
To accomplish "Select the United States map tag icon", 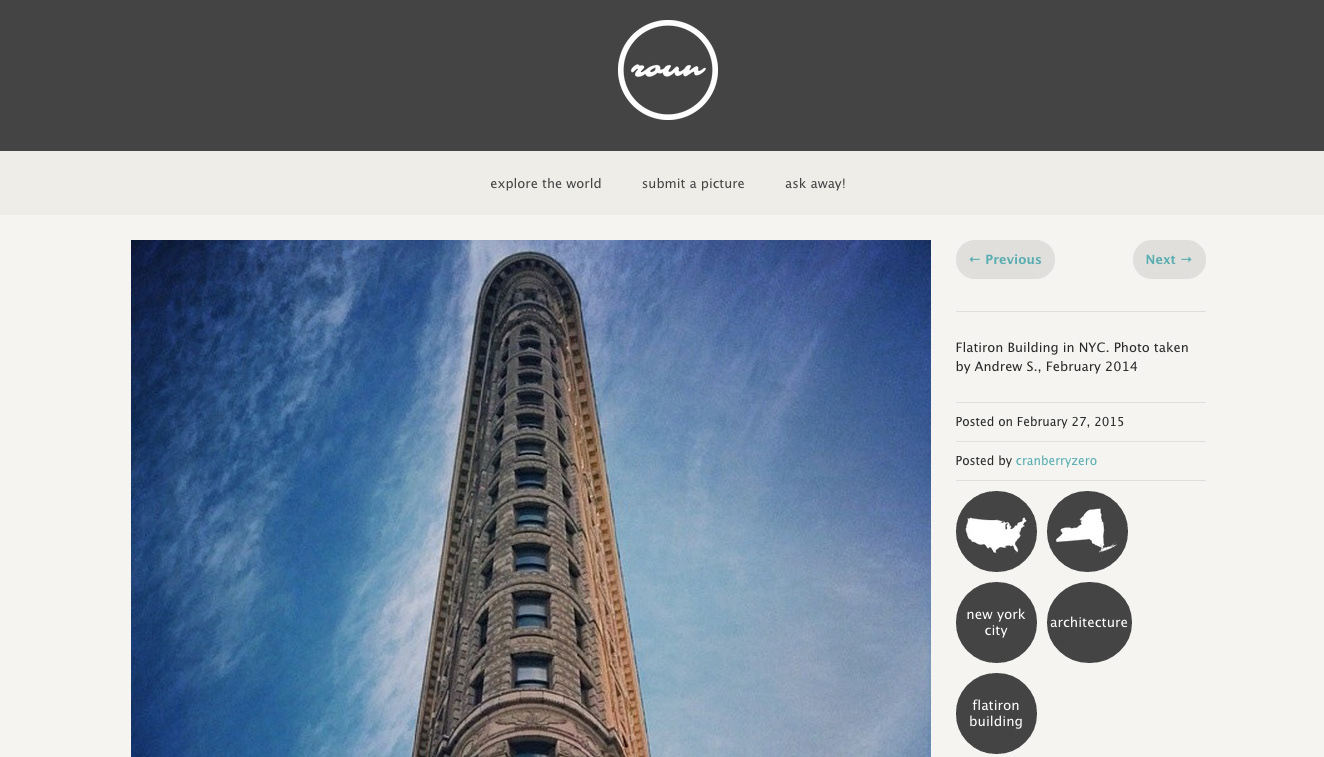I will [996, 531].
